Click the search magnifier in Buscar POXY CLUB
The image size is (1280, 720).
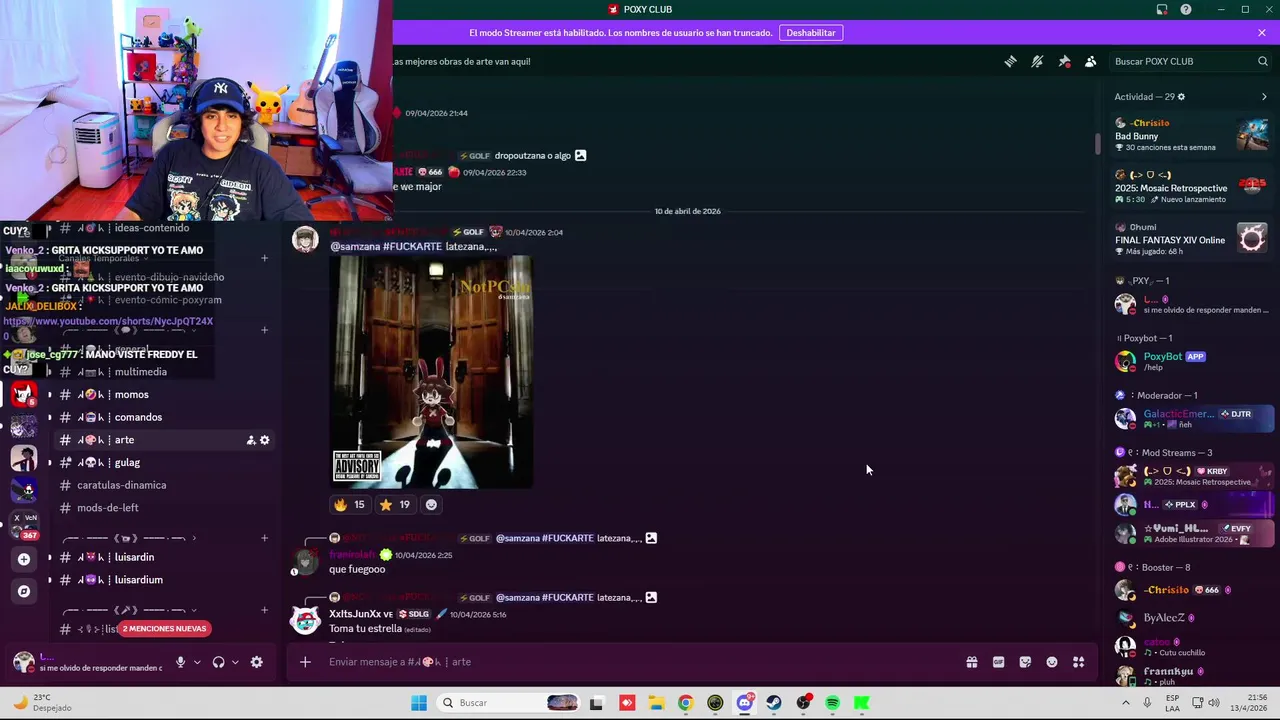coord(1263,61)
